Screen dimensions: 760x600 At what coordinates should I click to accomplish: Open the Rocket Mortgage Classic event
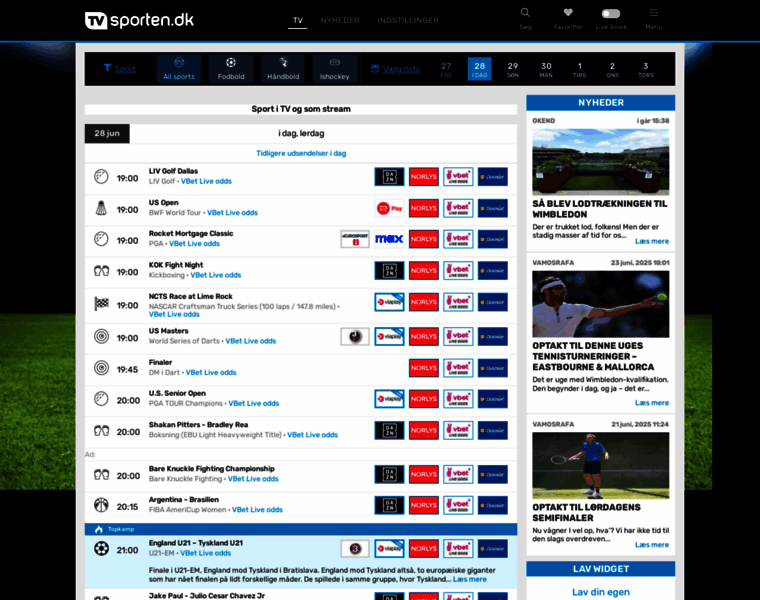(191, 234)
